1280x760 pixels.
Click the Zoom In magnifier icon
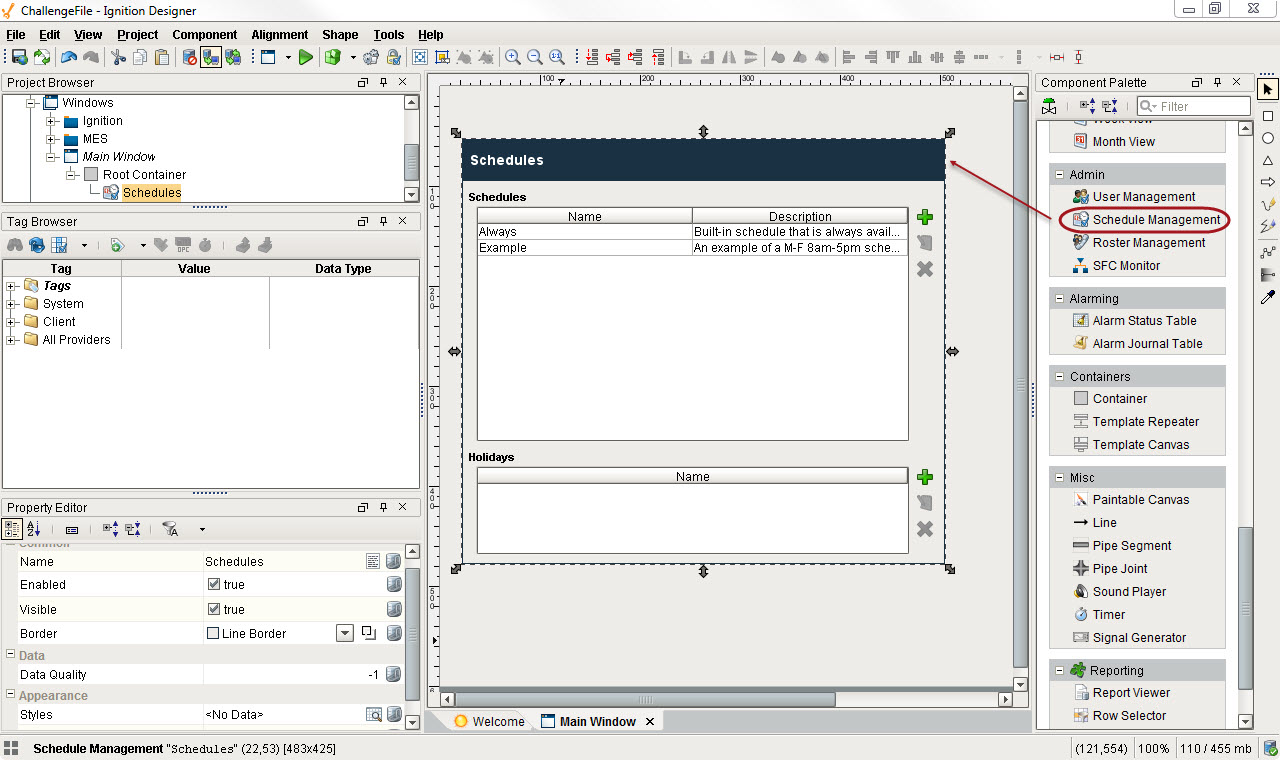pos(512,57)
